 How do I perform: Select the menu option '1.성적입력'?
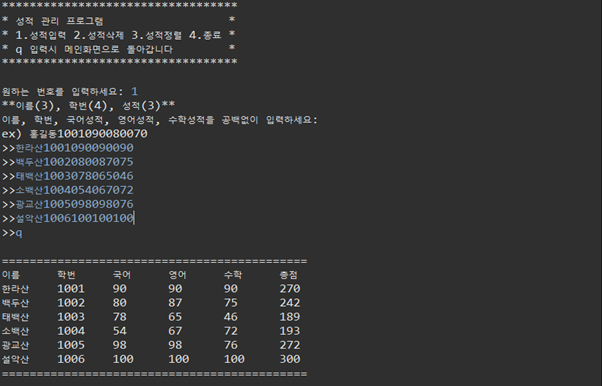(x=41, y=35)
